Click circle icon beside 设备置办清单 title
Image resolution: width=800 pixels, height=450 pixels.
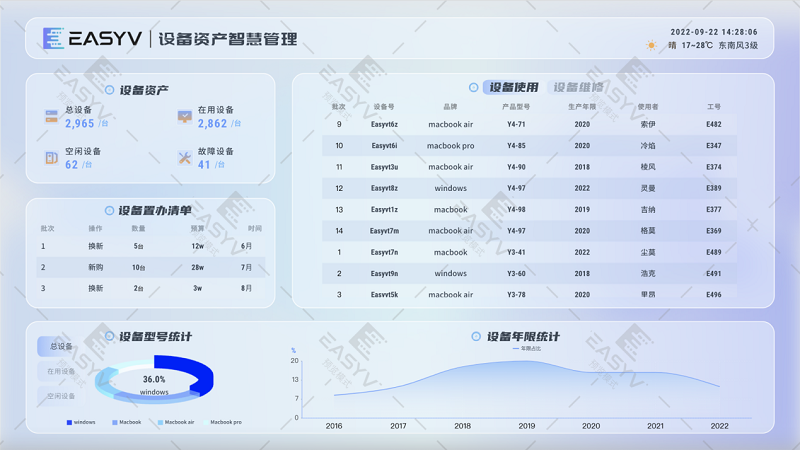coord(109,210)
